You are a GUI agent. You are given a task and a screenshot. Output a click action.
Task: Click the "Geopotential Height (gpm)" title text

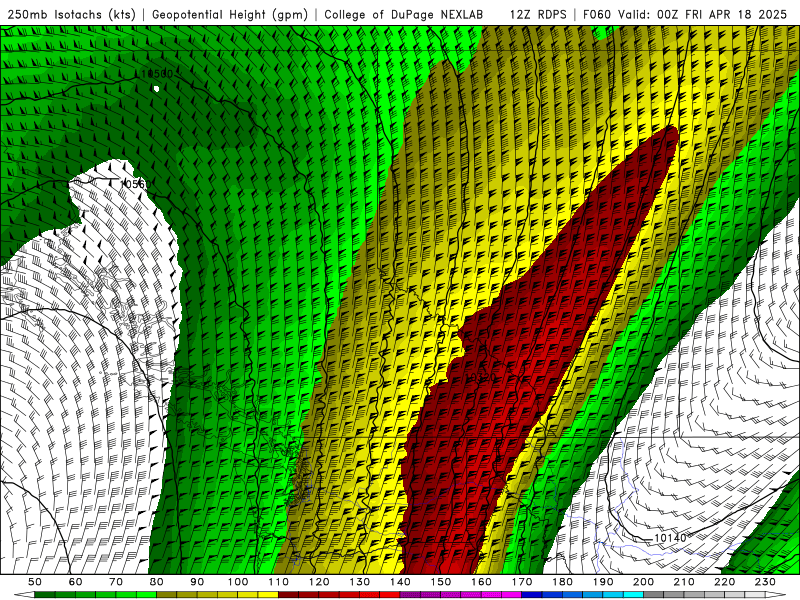point(230,14)
